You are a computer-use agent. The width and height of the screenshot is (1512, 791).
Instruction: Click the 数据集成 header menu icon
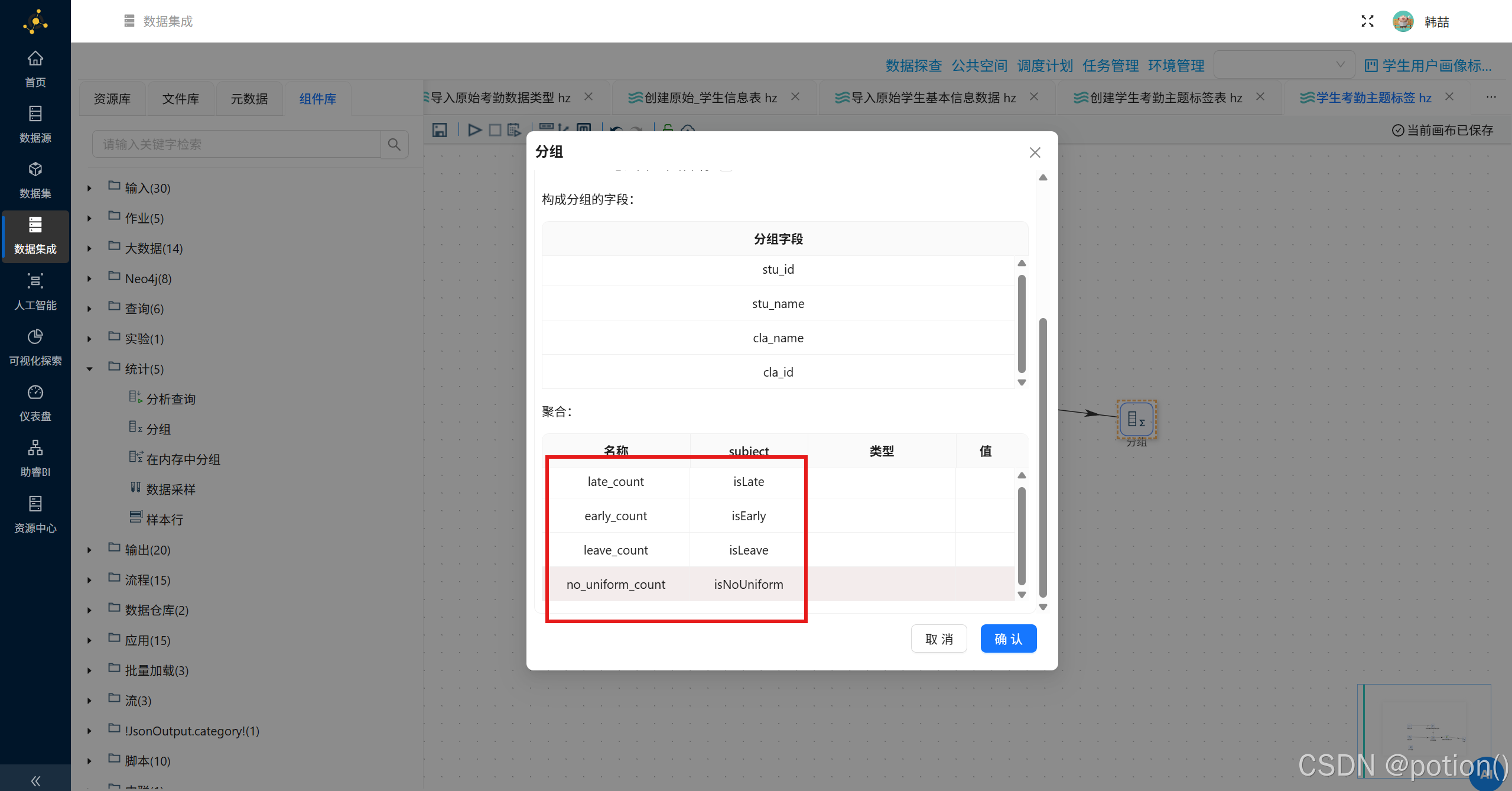point(129,21)
